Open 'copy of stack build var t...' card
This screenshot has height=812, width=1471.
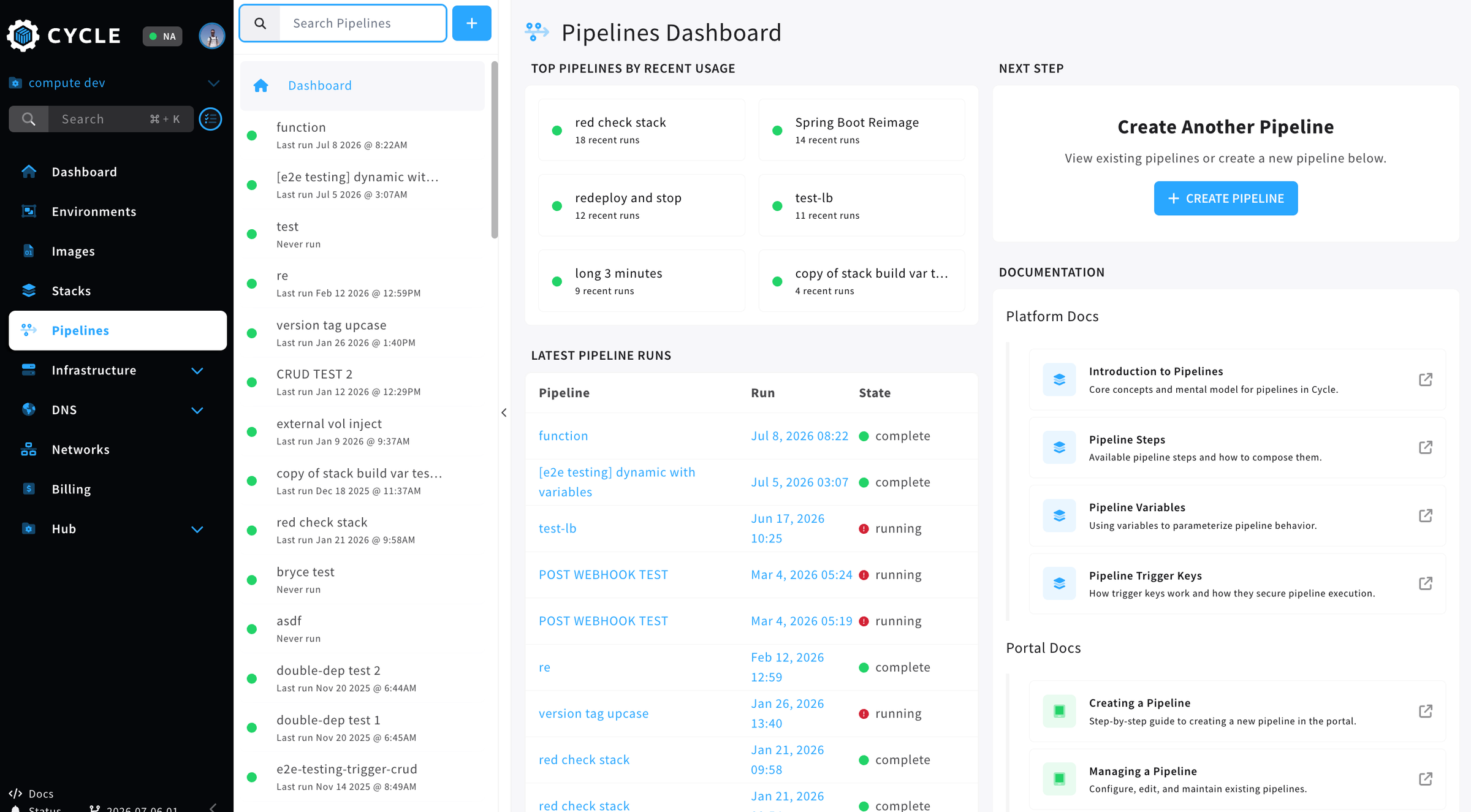click(862, 281)
